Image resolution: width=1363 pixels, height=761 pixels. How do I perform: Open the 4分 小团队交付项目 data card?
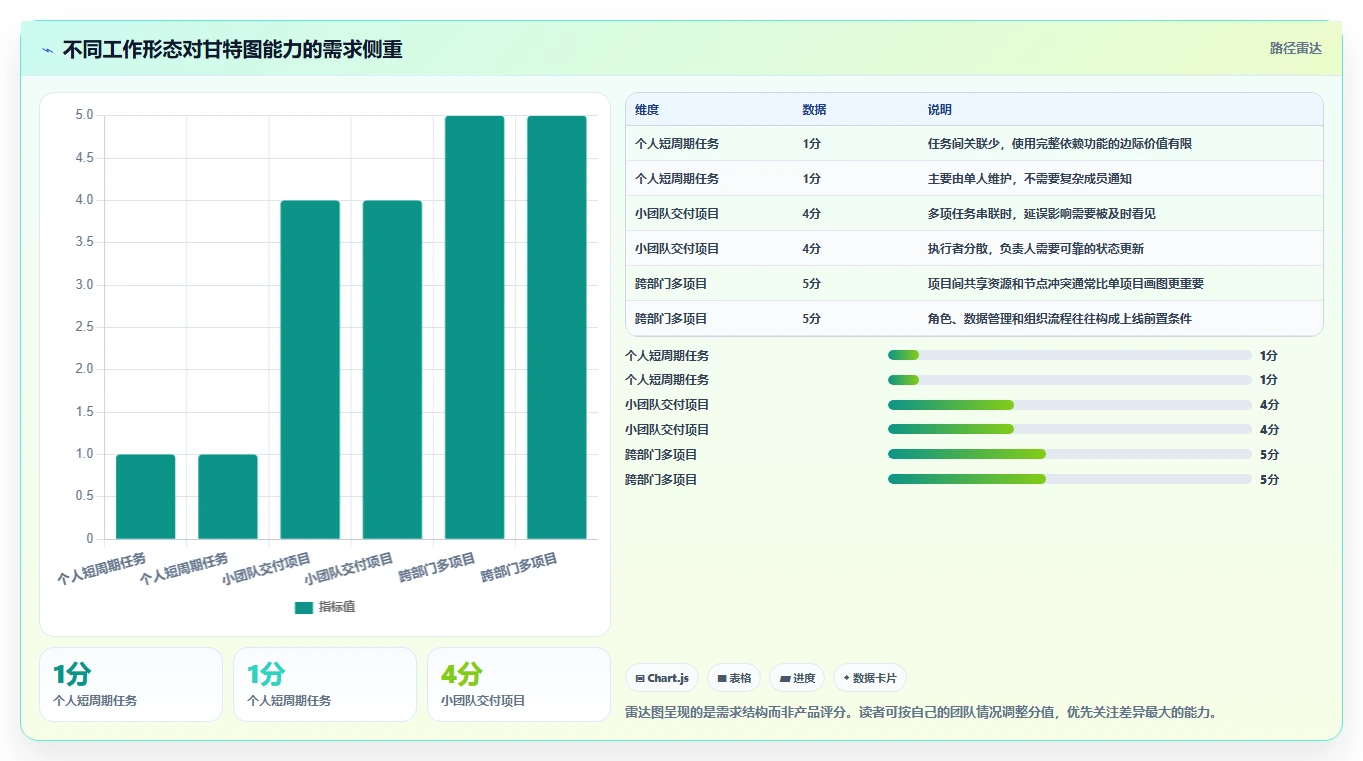click(x=518, y=684)
